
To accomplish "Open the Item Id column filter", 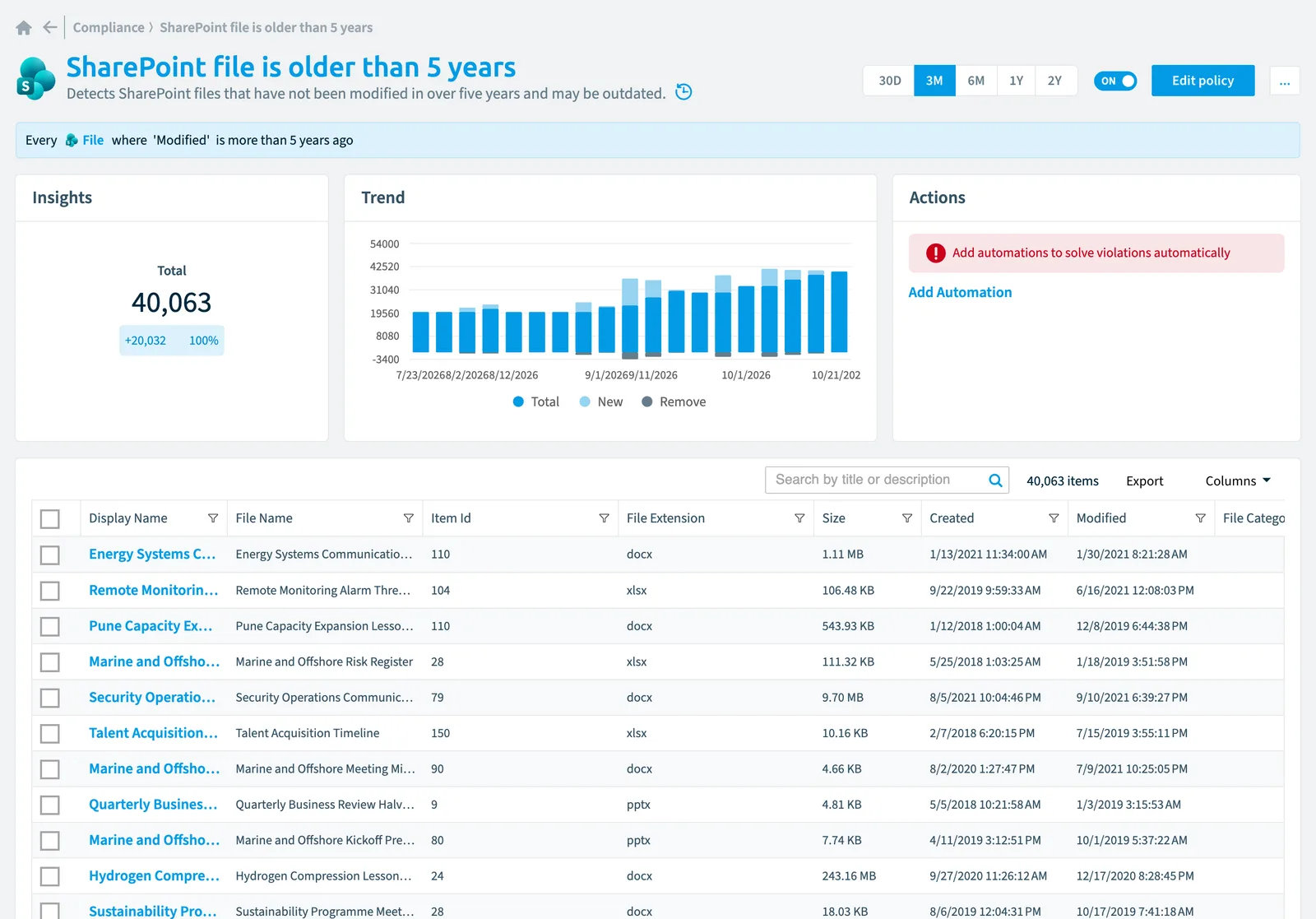I will tap(604, 518).
